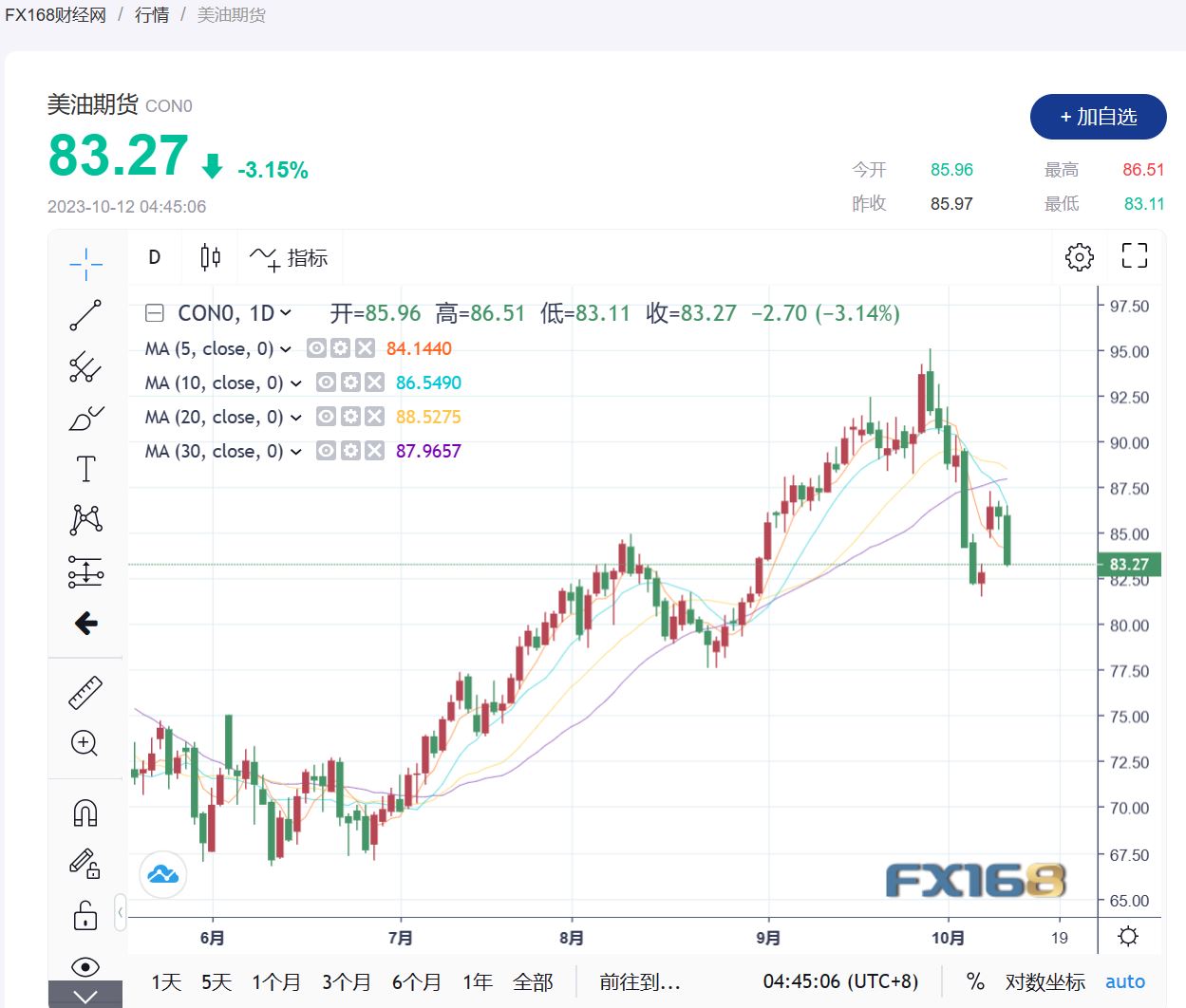Select the 1个月 time range
1186x1008 pixels.
(275, 982)
